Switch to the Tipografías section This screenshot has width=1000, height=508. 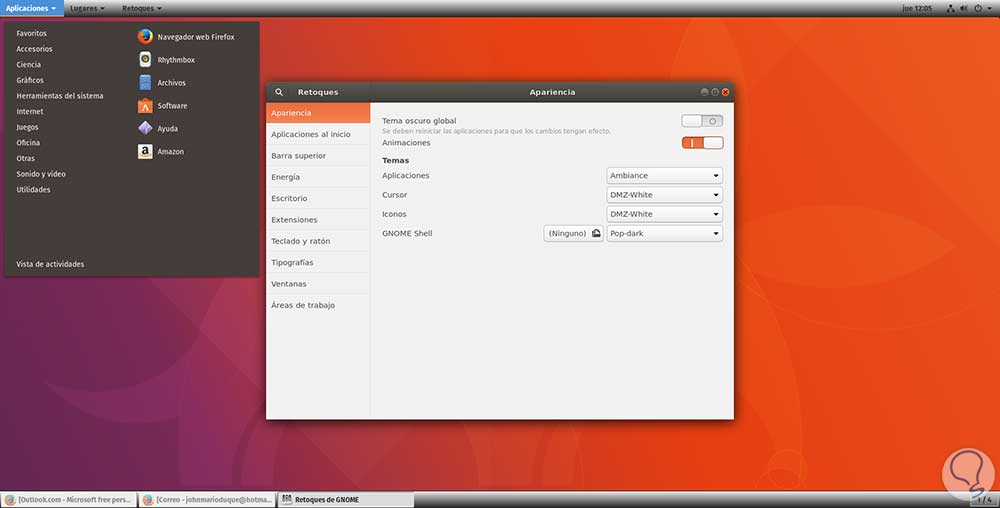coord(318,263)
